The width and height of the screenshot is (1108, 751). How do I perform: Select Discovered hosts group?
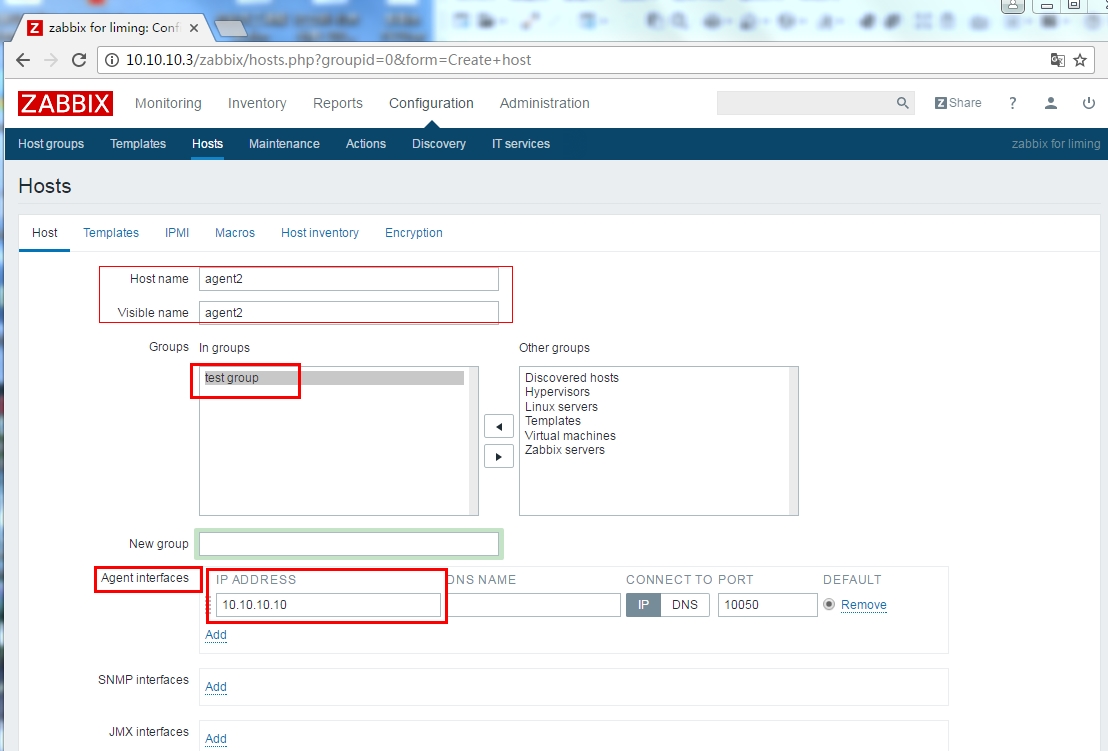pos(572,378)
